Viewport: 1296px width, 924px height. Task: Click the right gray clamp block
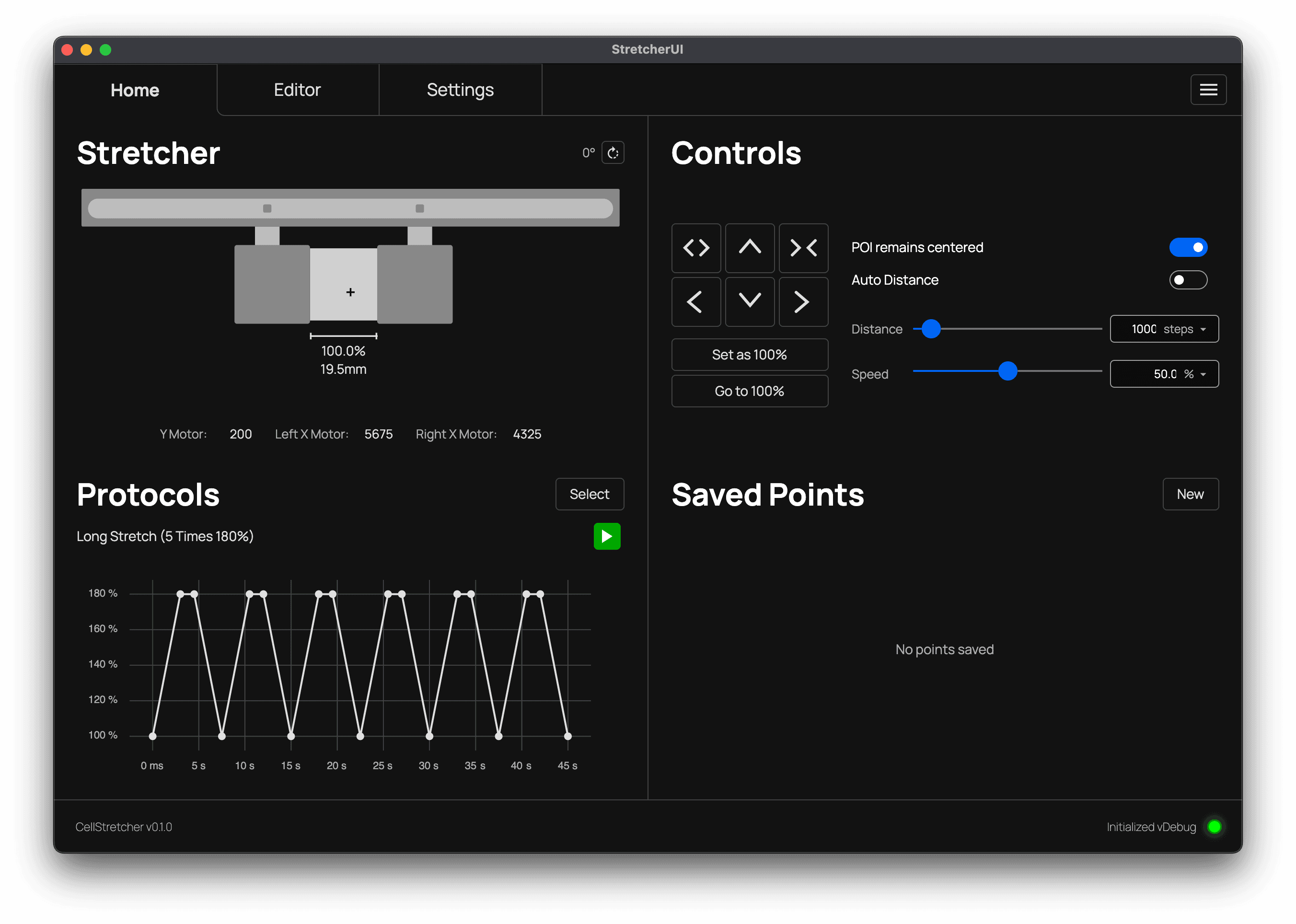(415, 284)
